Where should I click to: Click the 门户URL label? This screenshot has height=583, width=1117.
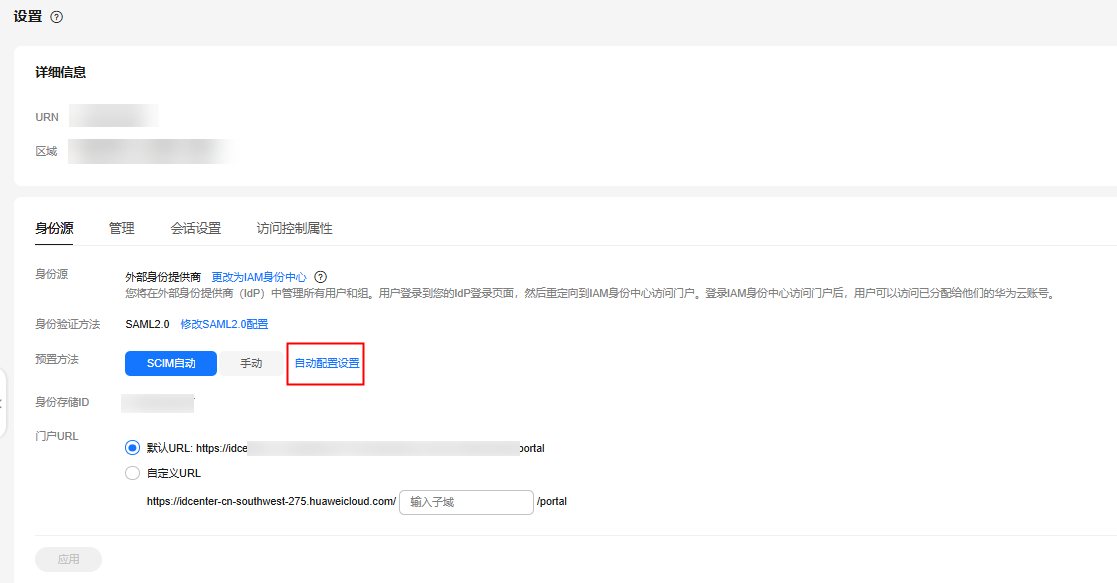[56, 436]
